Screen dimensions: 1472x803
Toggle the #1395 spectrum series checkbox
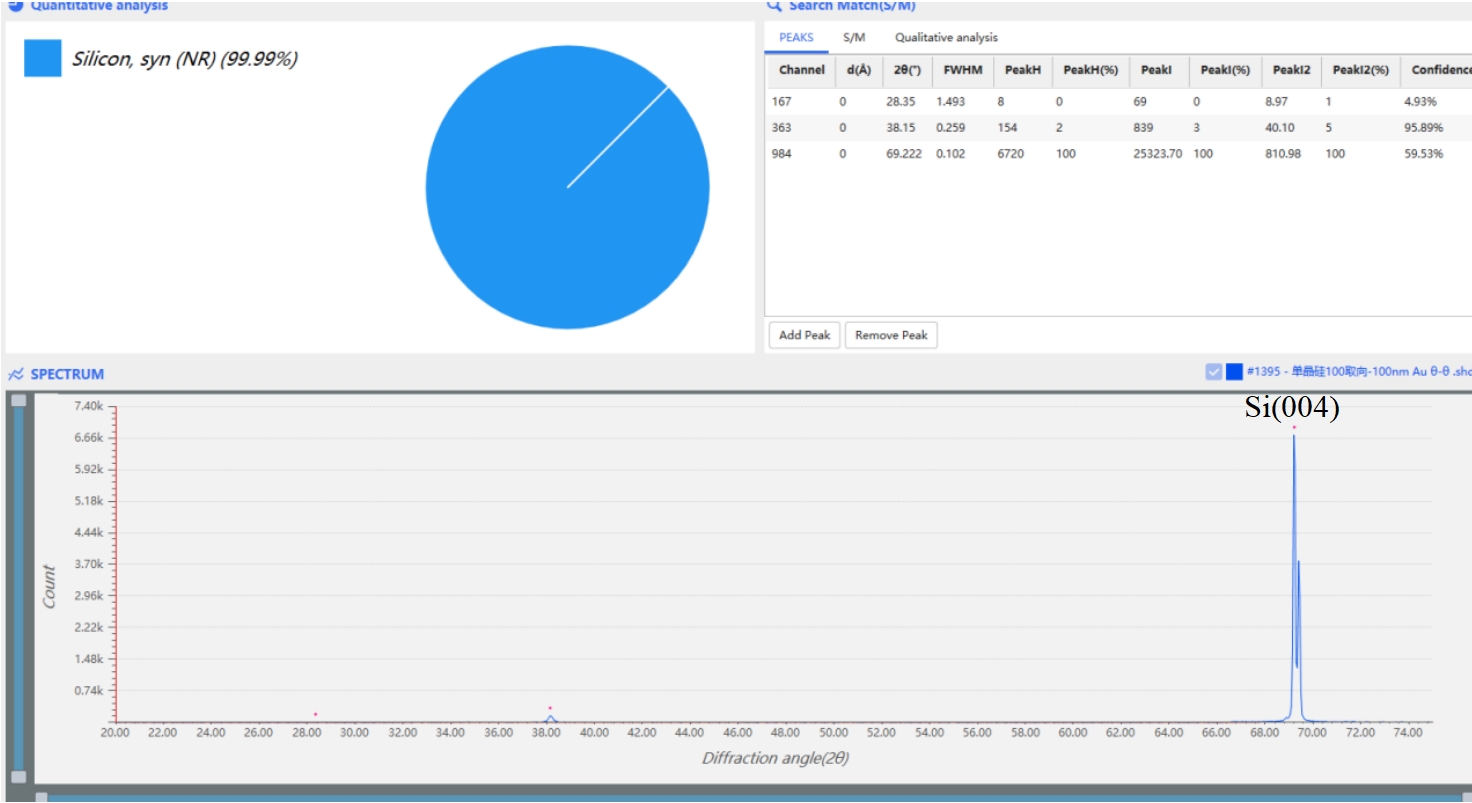pyautogui.click(x=1213, y=372)
